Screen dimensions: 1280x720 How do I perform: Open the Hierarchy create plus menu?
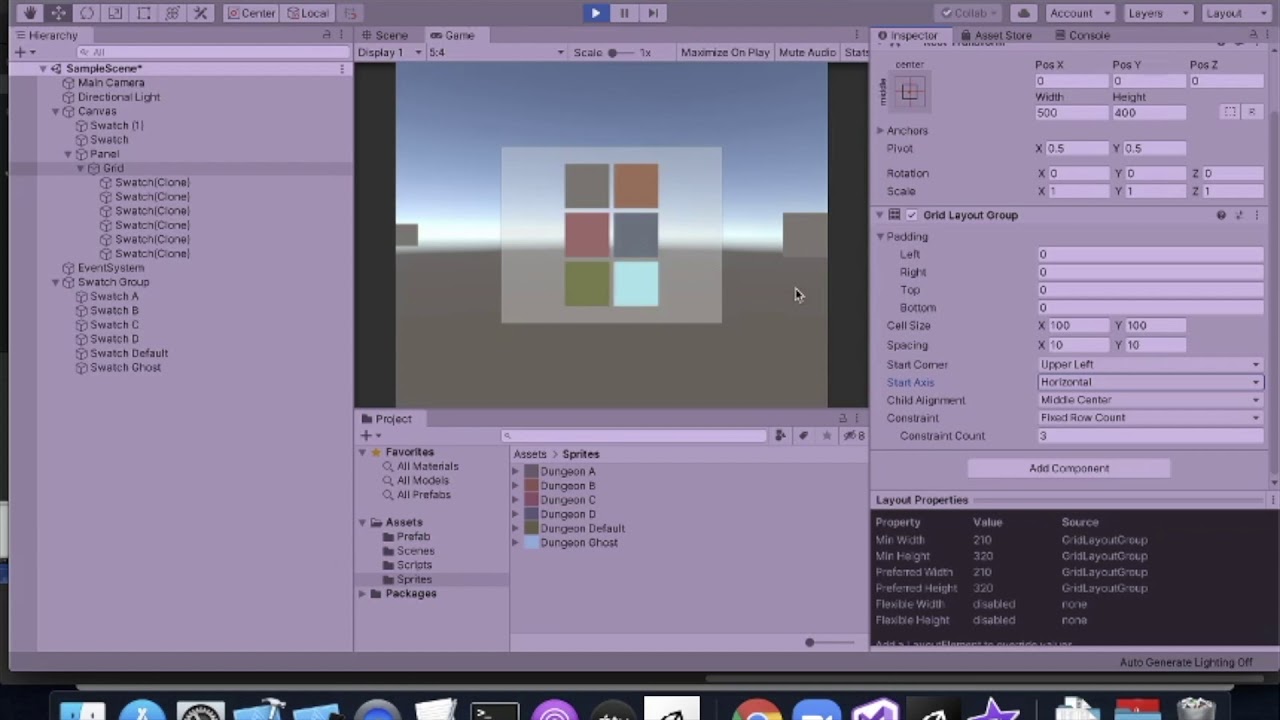[23, 52]
